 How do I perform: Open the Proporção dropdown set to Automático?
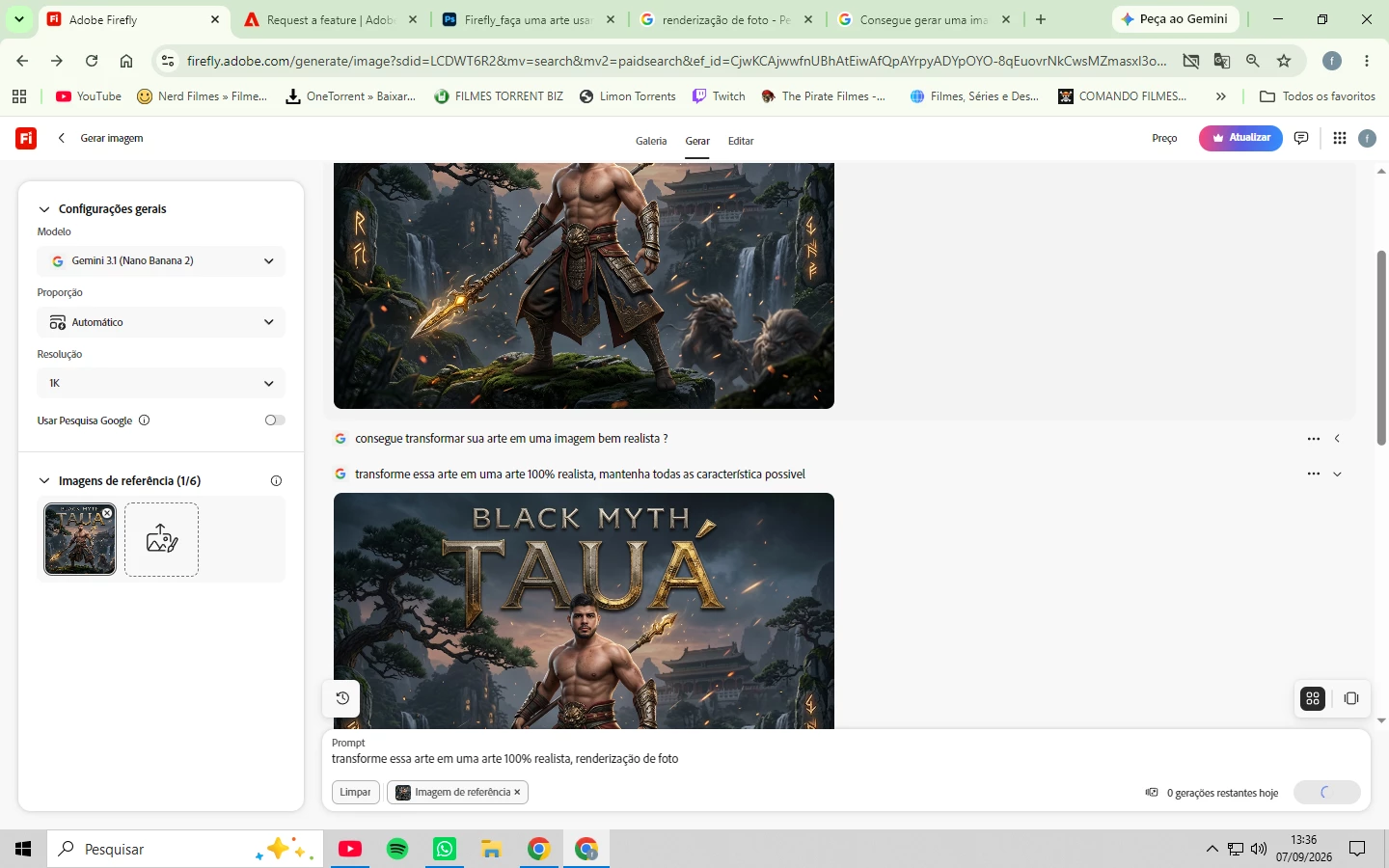point(161,322)
